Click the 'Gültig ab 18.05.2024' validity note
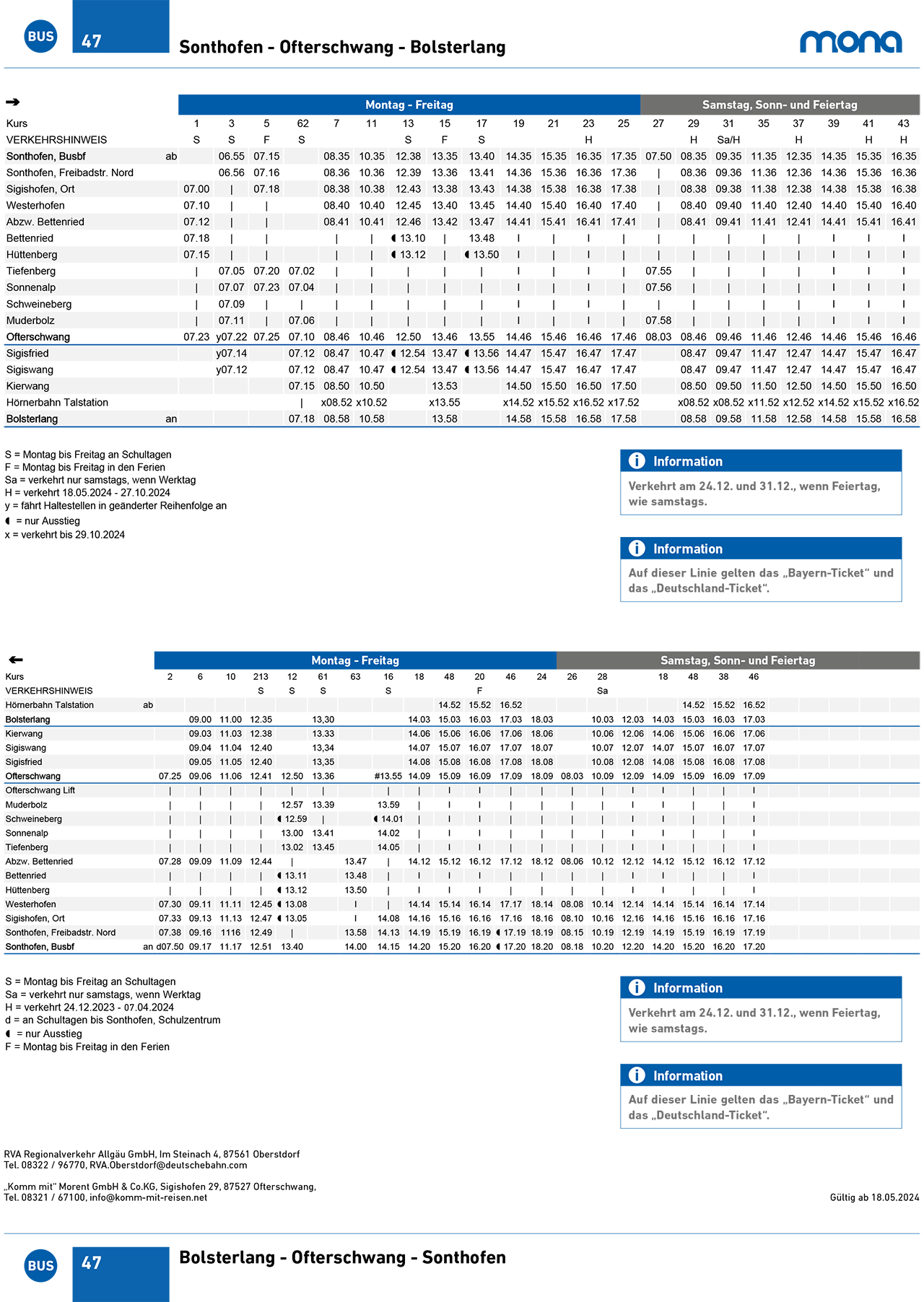This screenshot has width=924, height=1302. click(875, 1197)
